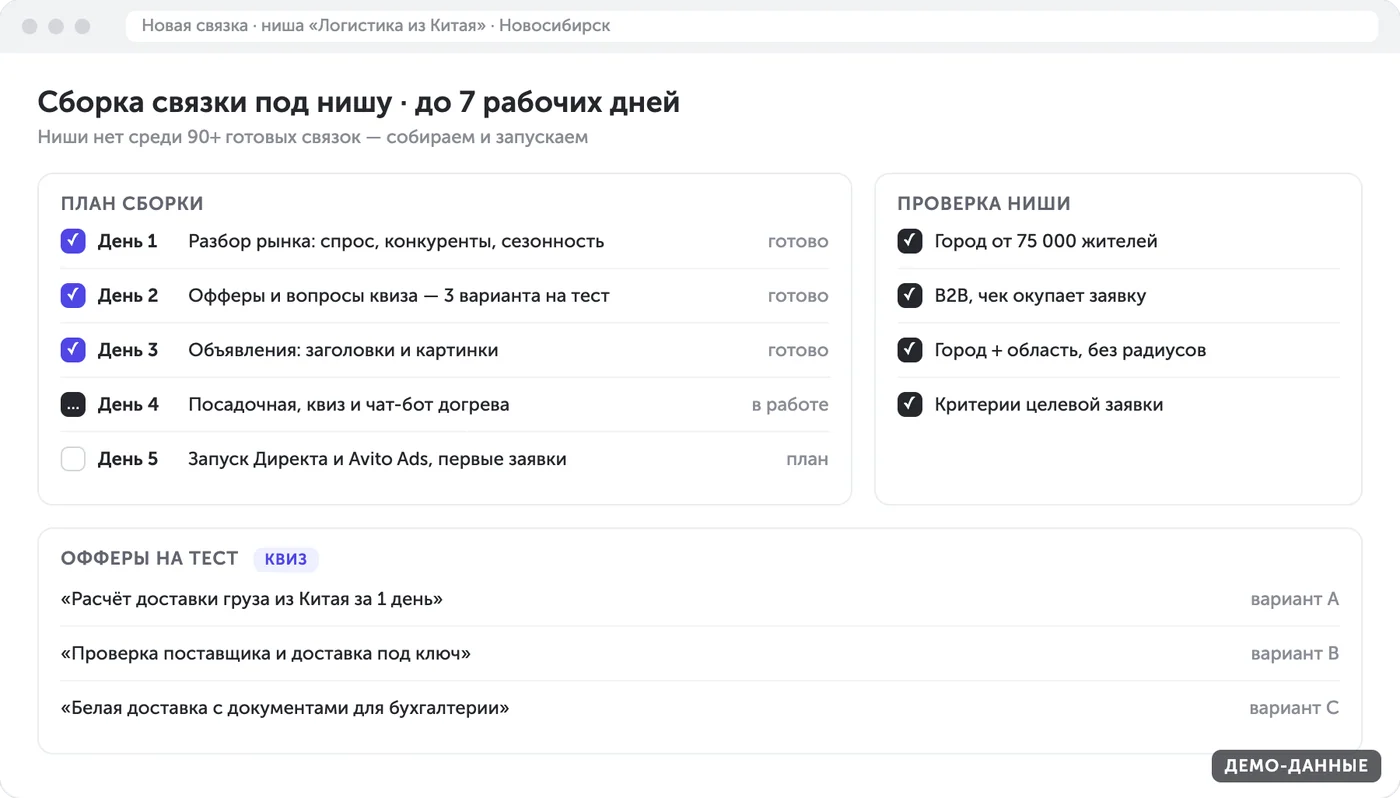Click the «в работе» status of День 4
The height and width of the screenshot is (798, 1400).
point(790,405)
